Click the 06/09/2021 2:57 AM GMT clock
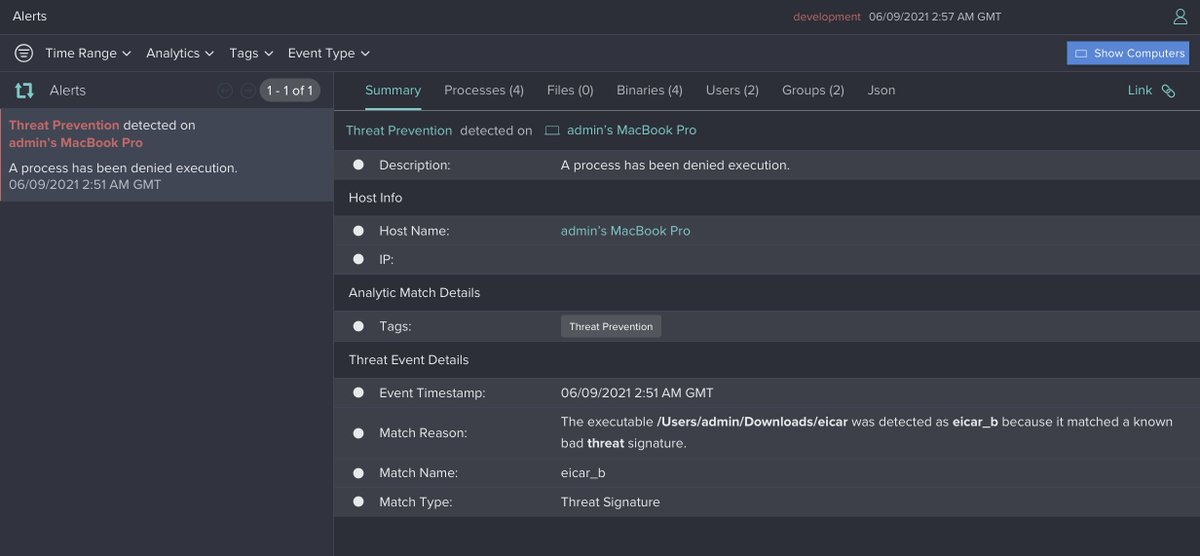 tap(935, 17)
